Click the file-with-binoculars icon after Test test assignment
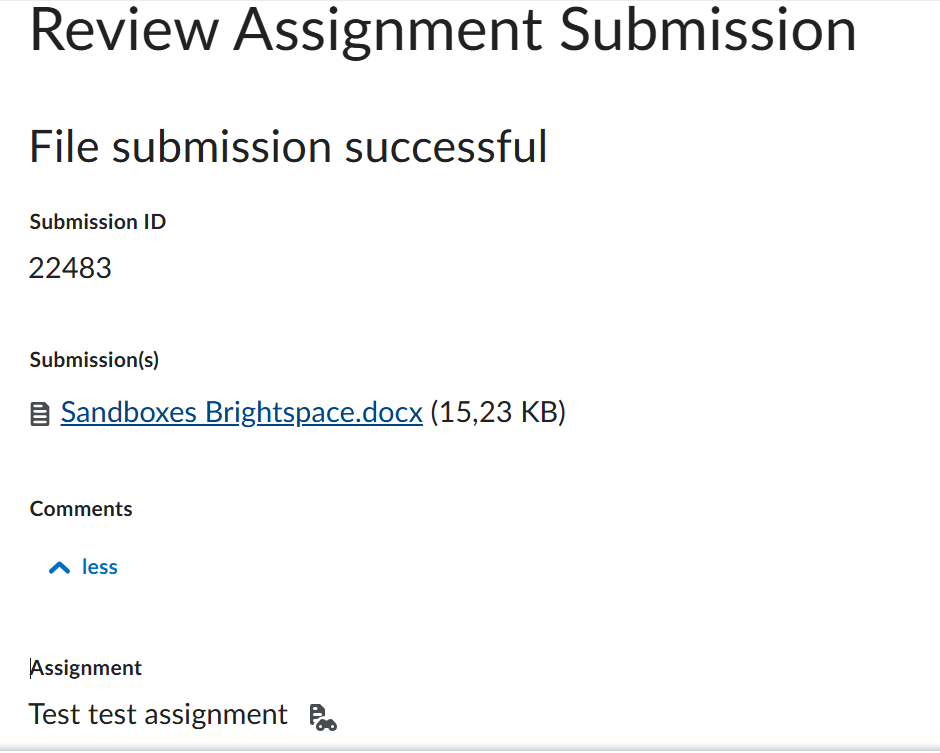 pyautogui.click(x=323, y=718)
